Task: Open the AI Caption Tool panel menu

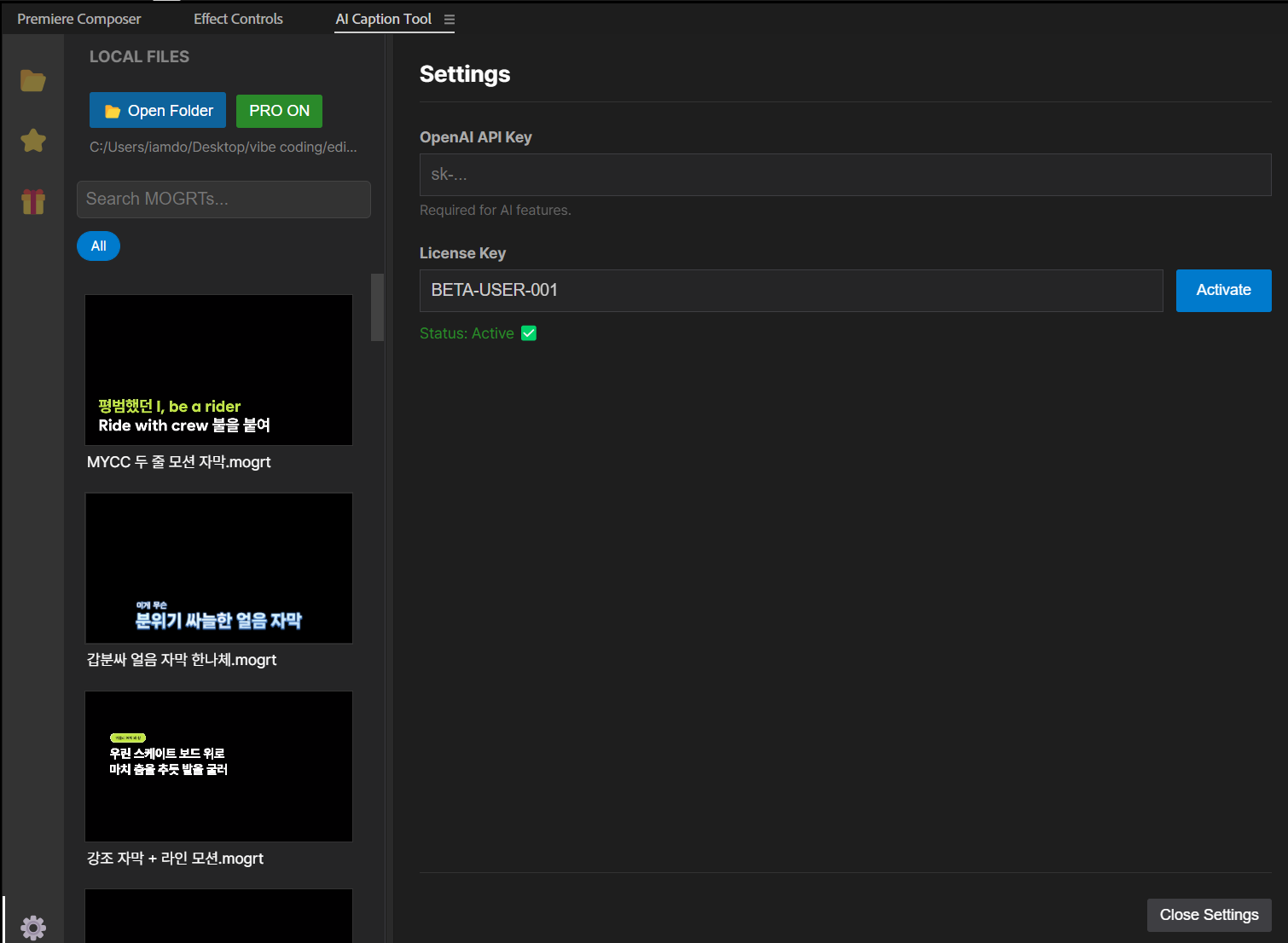Action: [x=450, y=20]
